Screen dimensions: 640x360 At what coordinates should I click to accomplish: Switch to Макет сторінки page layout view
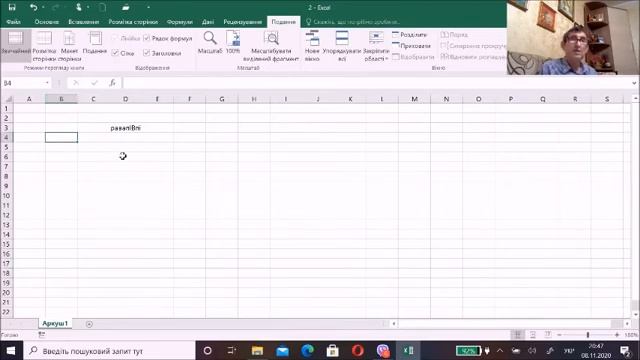[69, 46]
